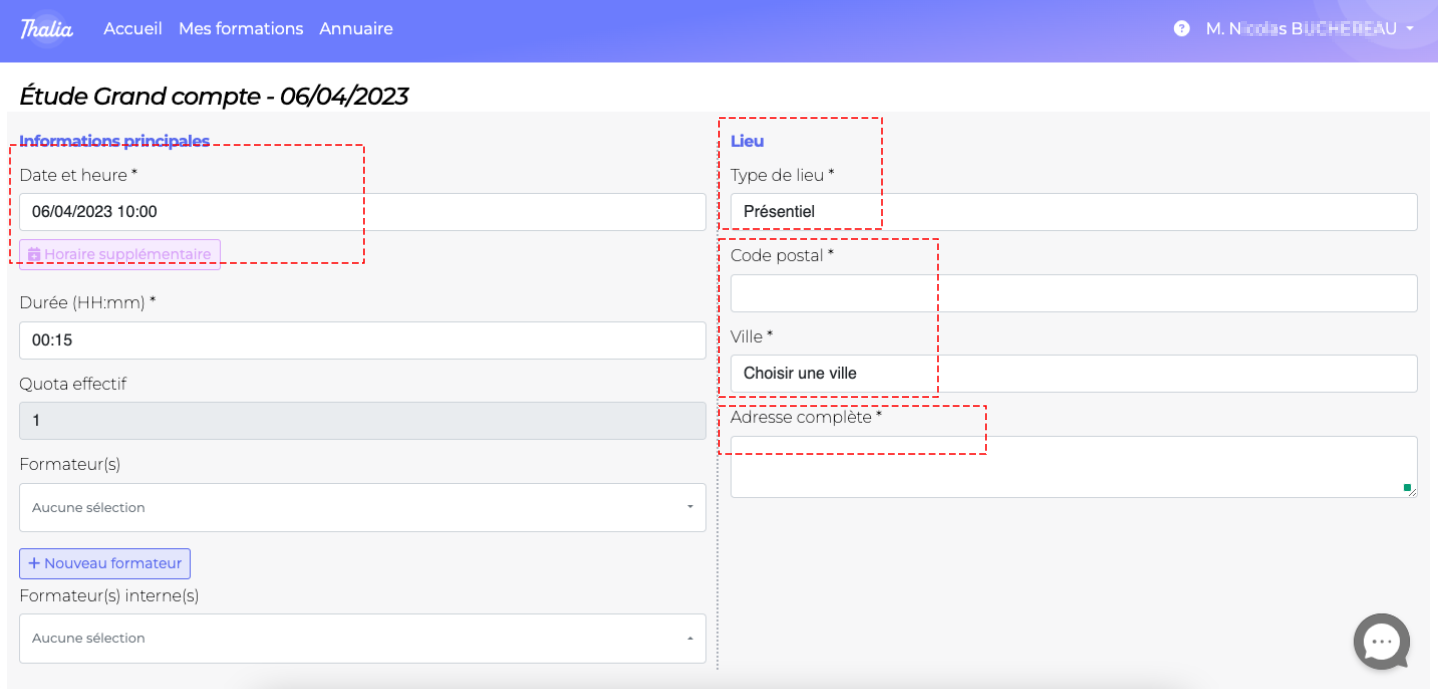Image resolution: width=1438 pixels, height=689 pixels.
Task: Click the Horaire supplémentaire button
Action: point(120,255)
